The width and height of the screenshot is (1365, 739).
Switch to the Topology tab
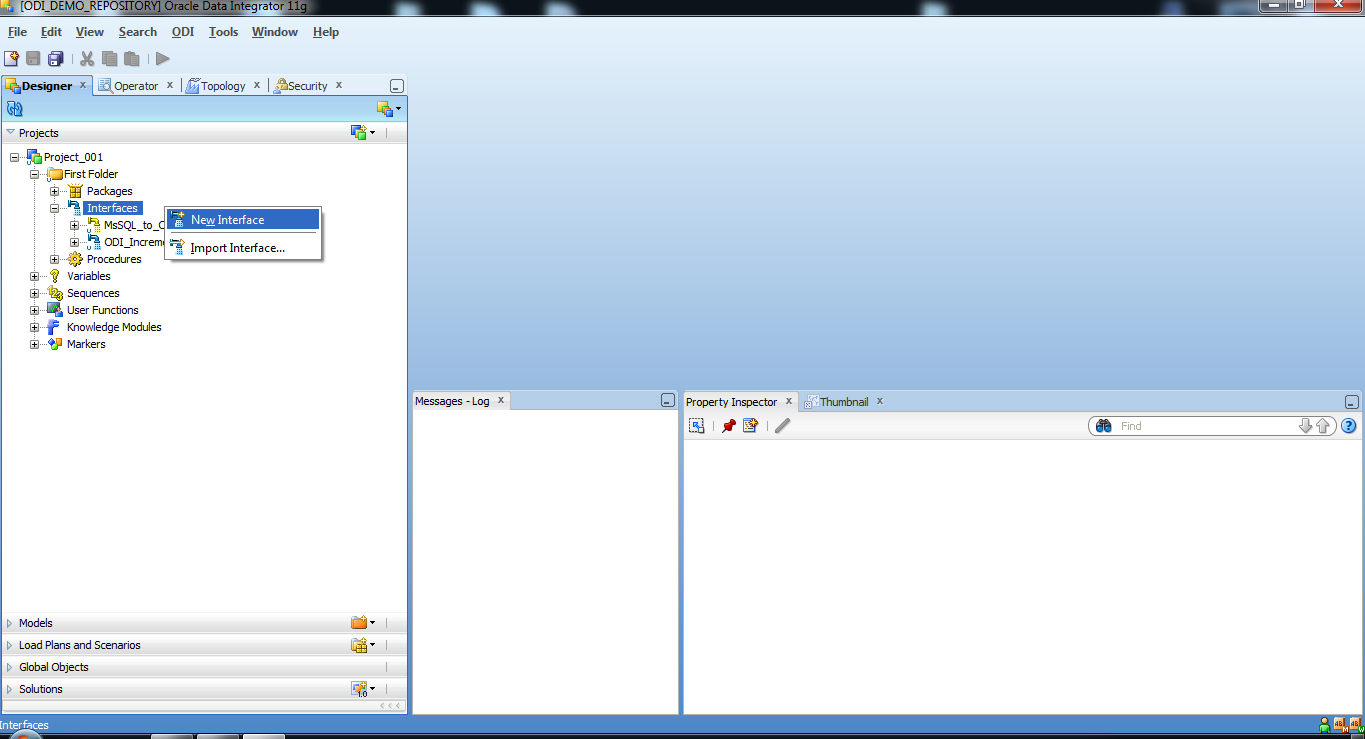(223, 85)
